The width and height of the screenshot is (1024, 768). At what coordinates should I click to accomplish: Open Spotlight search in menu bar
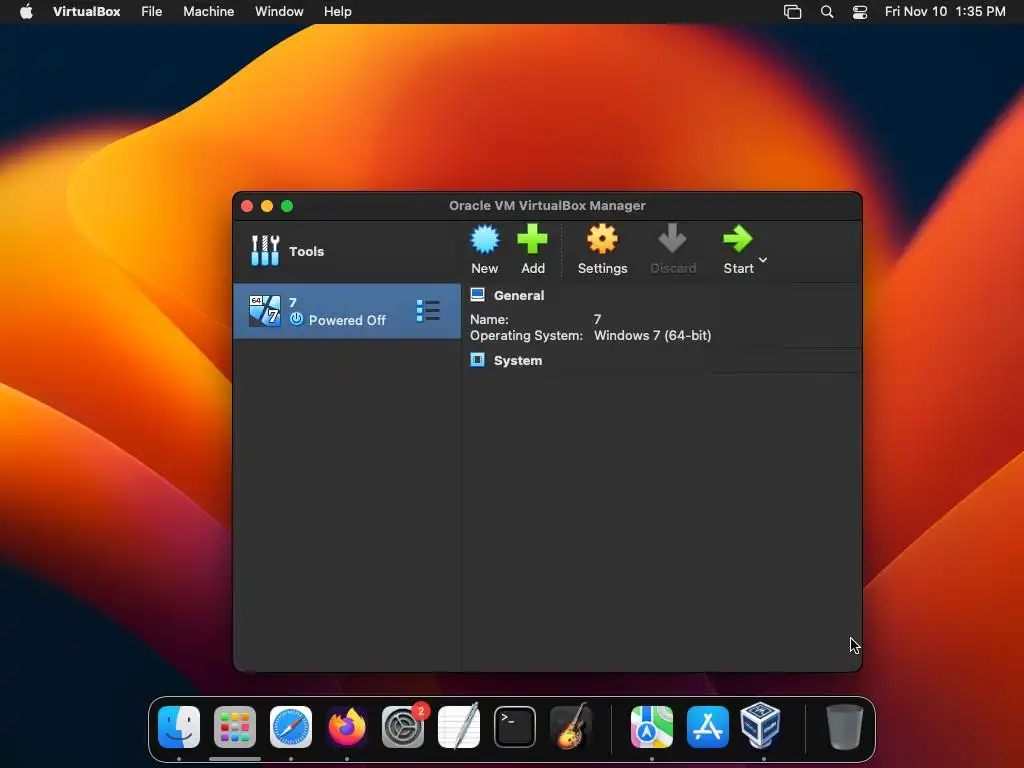click(827, 12)
